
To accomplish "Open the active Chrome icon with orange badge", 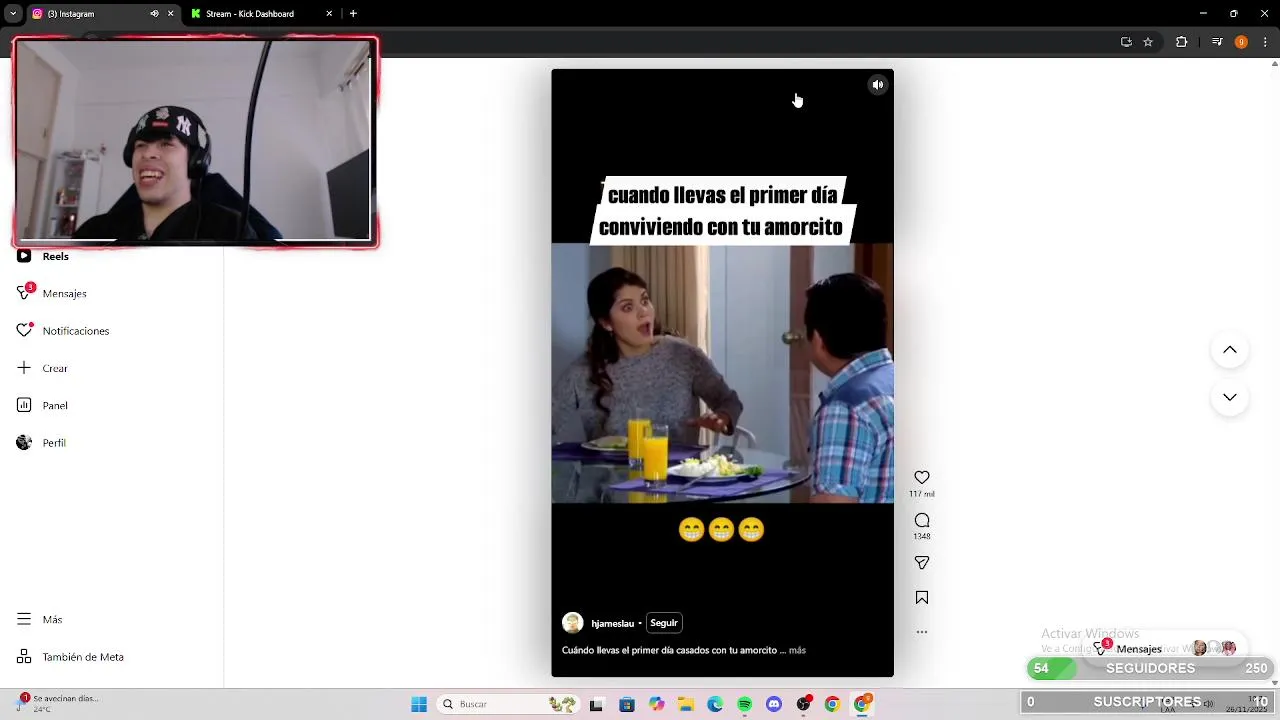I will pyautogui.click(x=862, y=704).
